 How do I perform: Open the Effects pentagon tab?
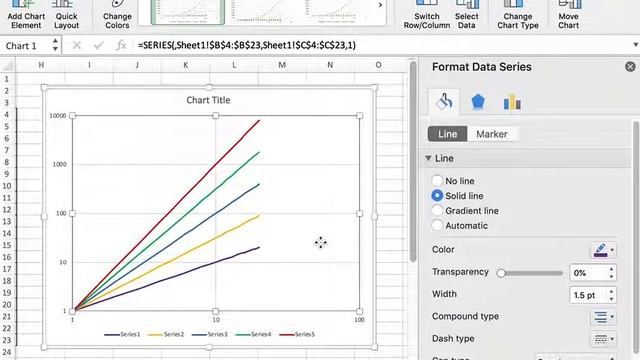(478, 102)
